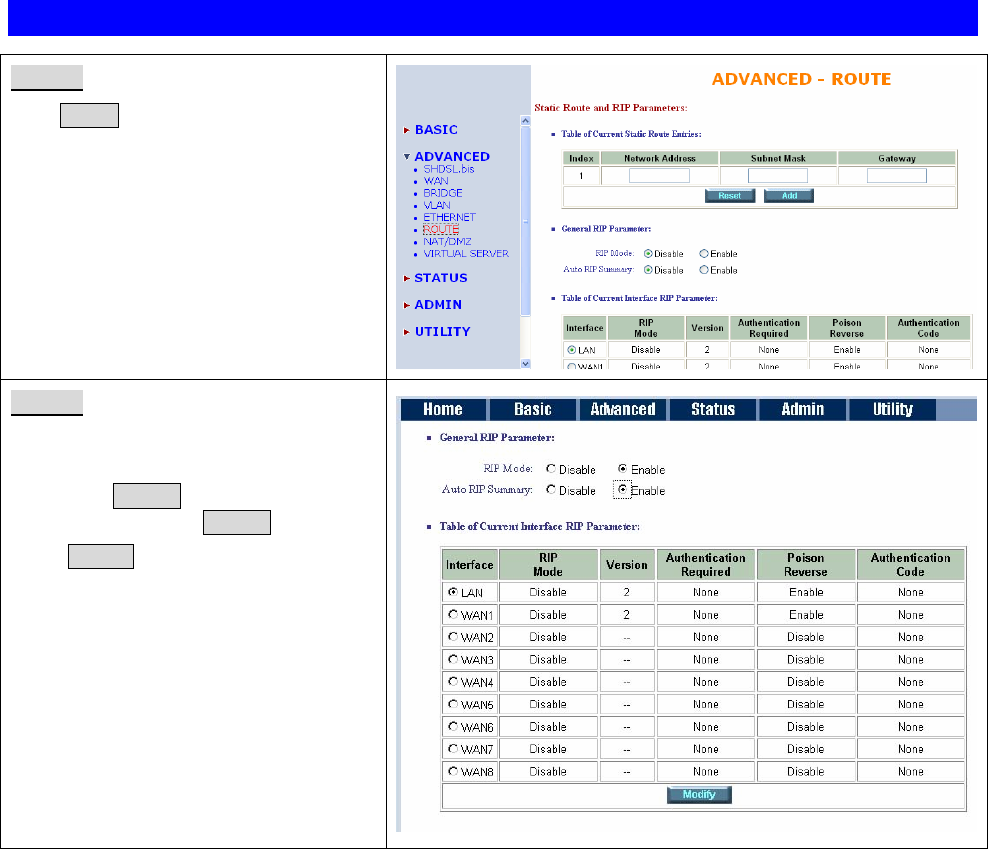Image resolution: width=988 pixels, height=849 pixels.
Task: Click the Network Address input field
Action: tap(659, 176)
